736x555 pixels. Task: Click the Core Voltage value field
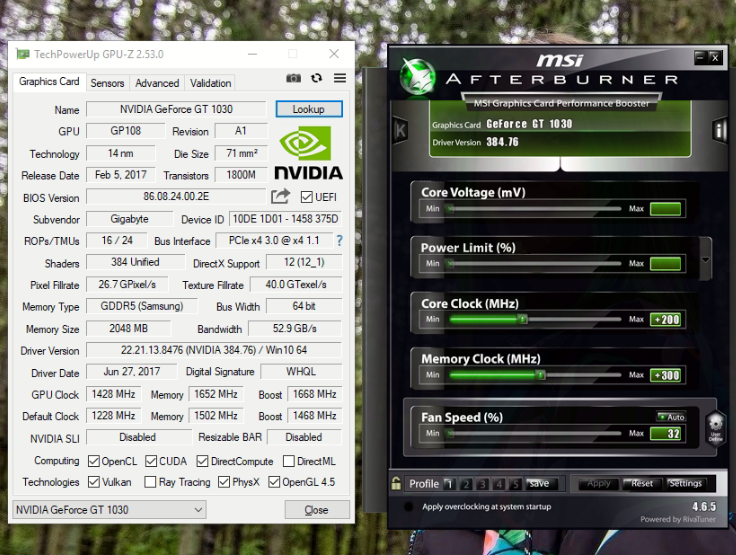[665, 208]
